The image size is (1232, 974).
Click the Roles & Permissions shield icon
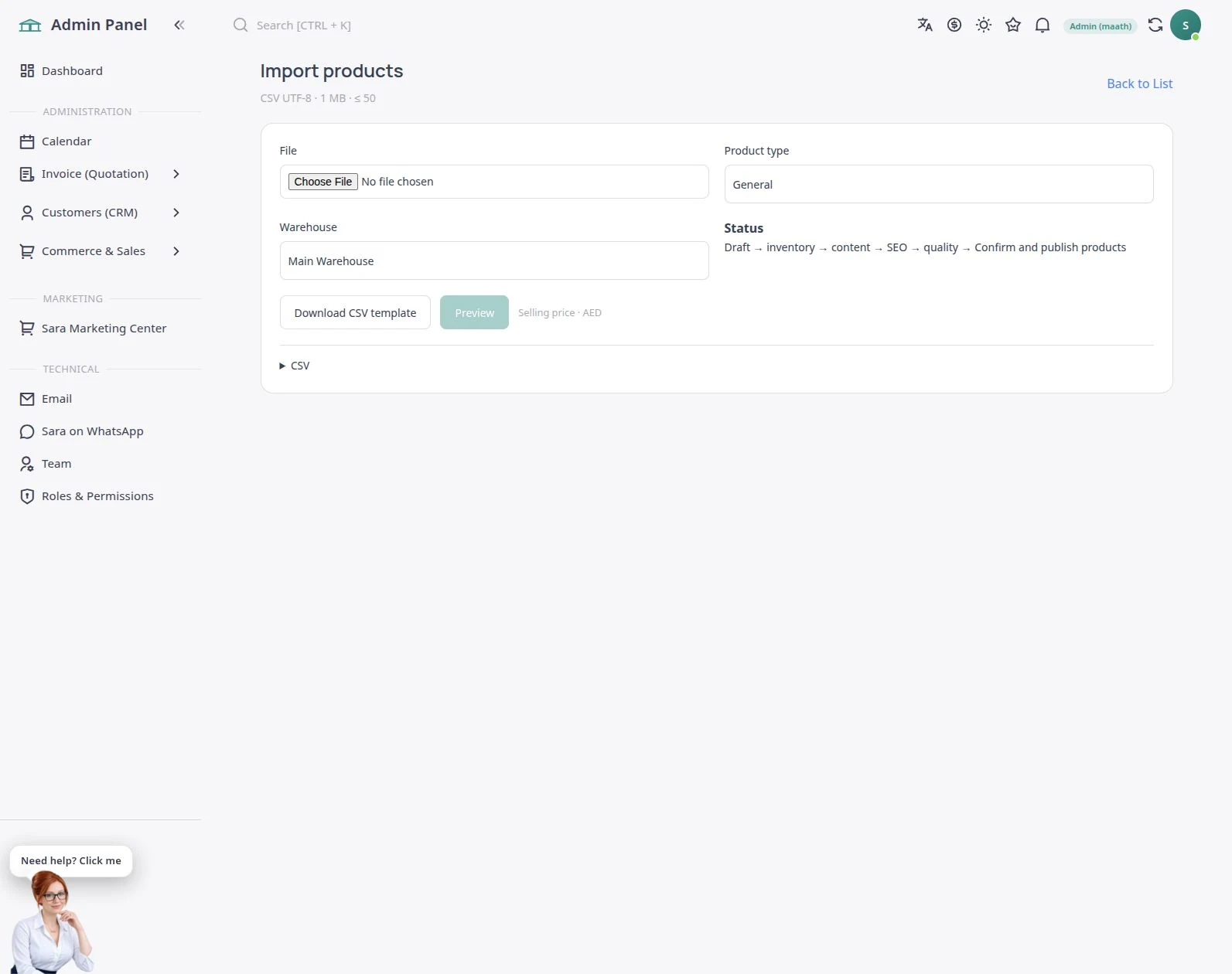[x=27, y=496]
